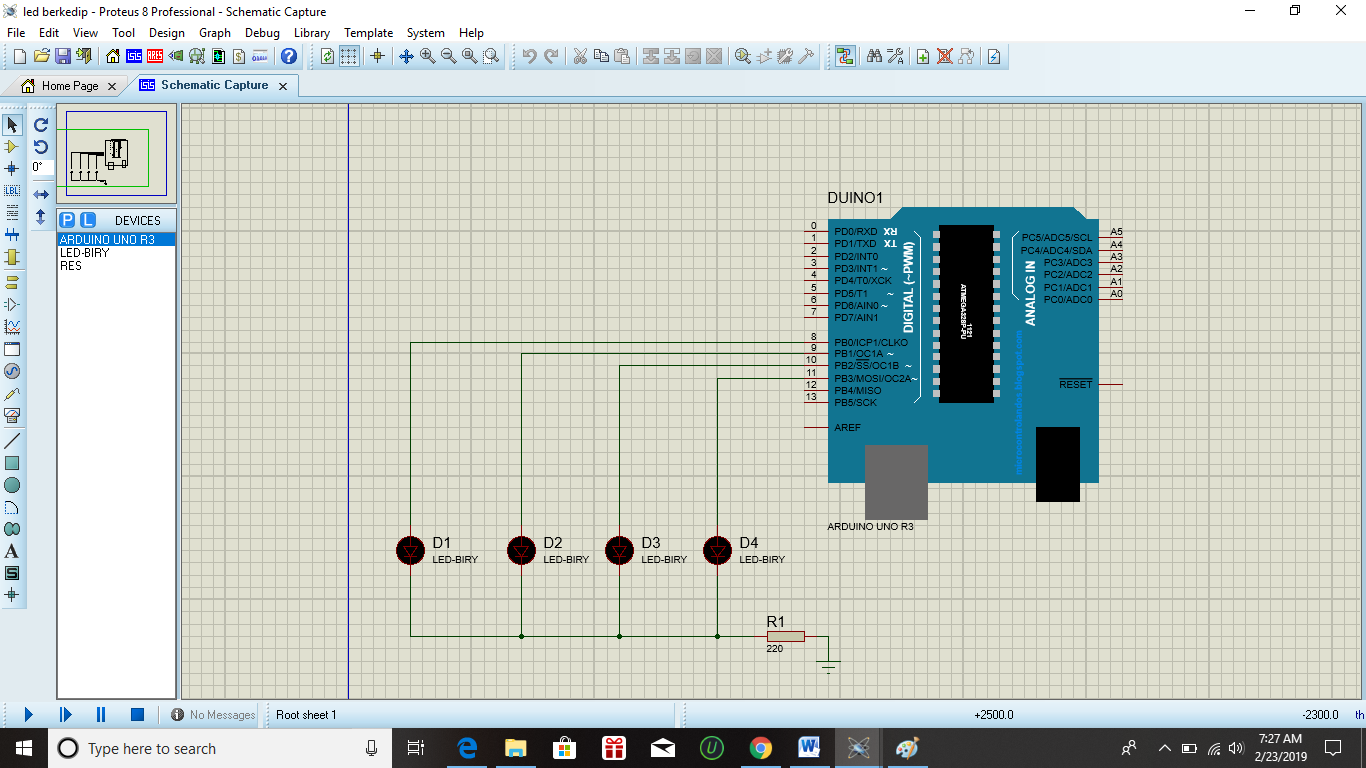Rotate component clockwise
The width and height of the screenshot is (1366, 768).
coord(41,125)
